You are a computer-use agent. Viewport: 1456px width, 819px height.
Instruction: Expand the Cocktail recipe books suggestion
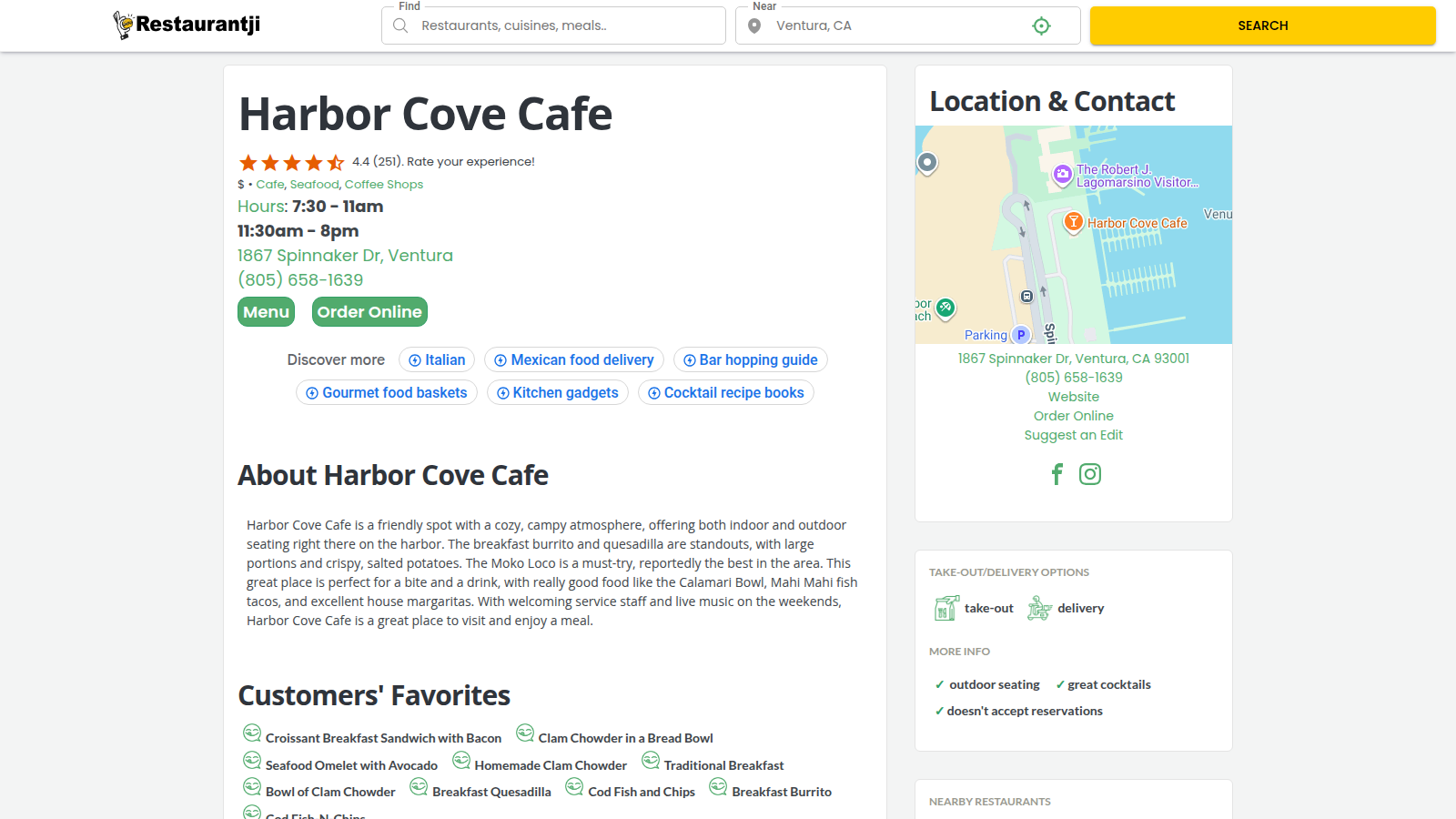coord(725,393)
